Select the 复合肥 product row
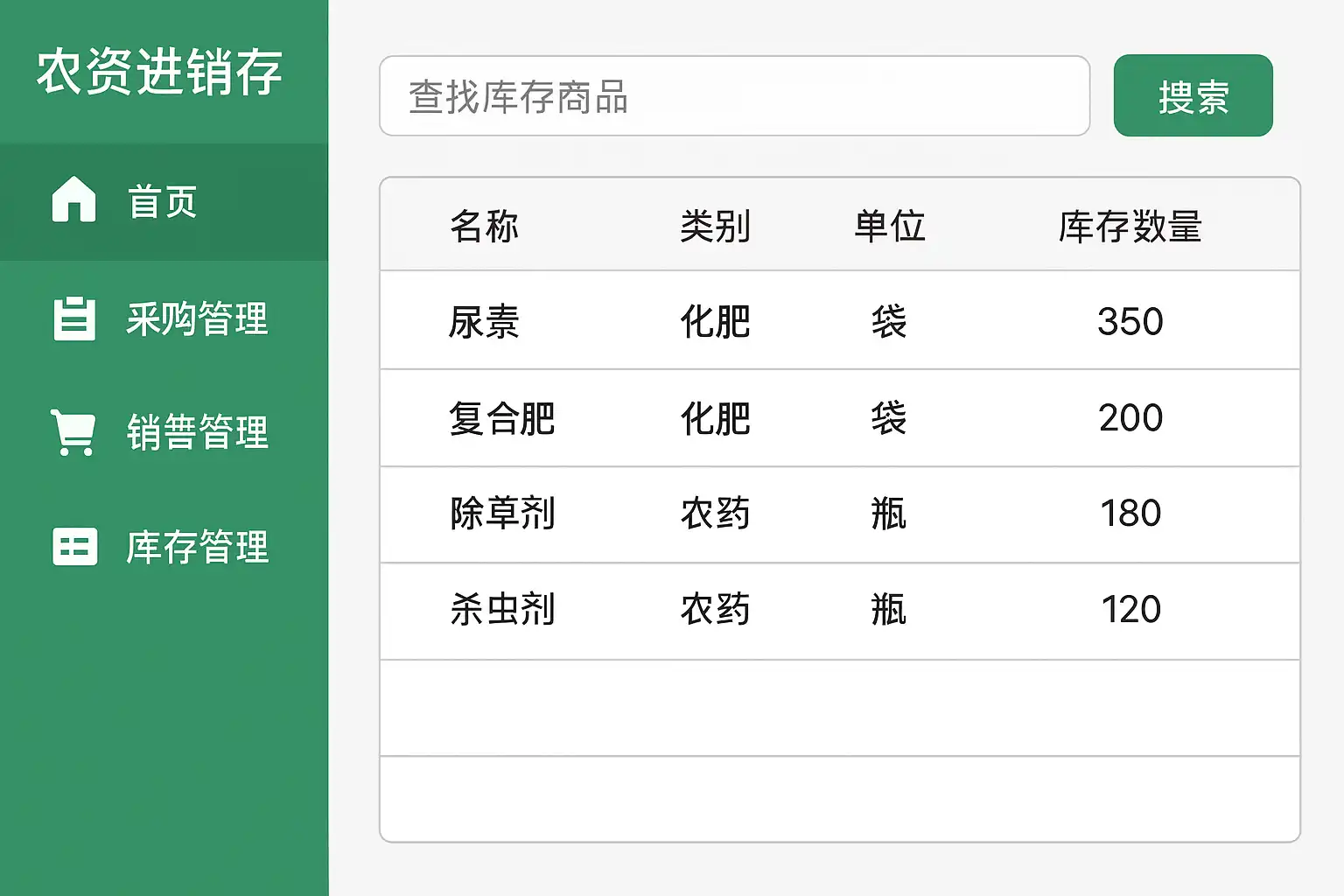 [x=501, y=418]
